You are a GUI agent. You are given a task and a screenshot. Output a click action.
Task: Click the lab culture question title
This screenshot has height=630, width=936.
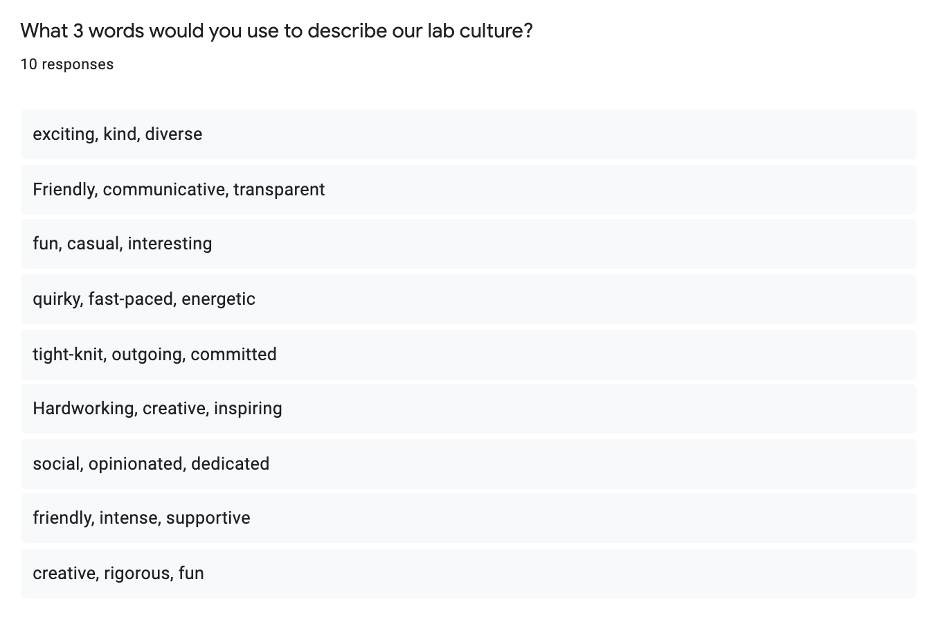(276, 31)
